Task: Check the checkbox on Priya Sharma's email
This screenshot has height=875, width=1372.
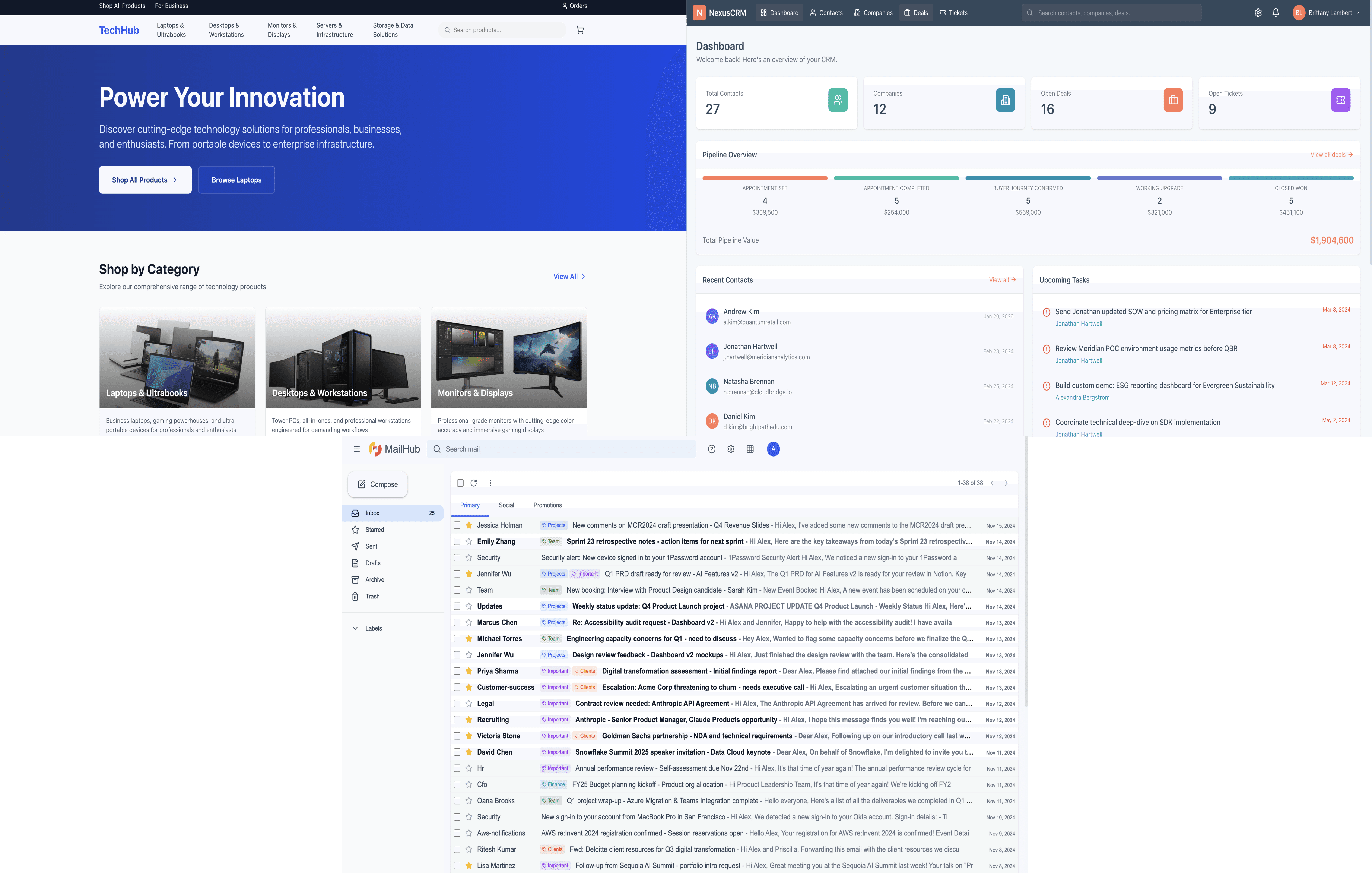Action: tap(458, 671)
